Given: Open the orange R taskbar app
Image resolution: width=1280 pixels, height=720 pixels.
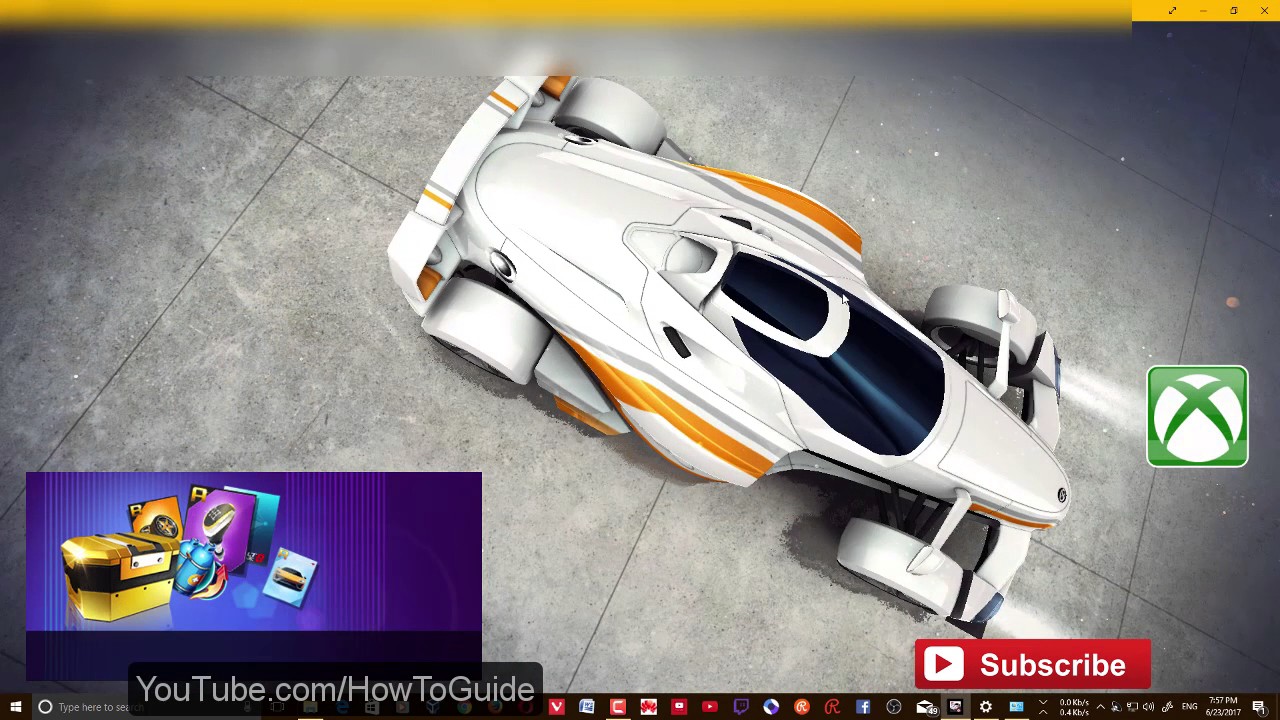Looking at the screenshot, I should tap(802, 707).
